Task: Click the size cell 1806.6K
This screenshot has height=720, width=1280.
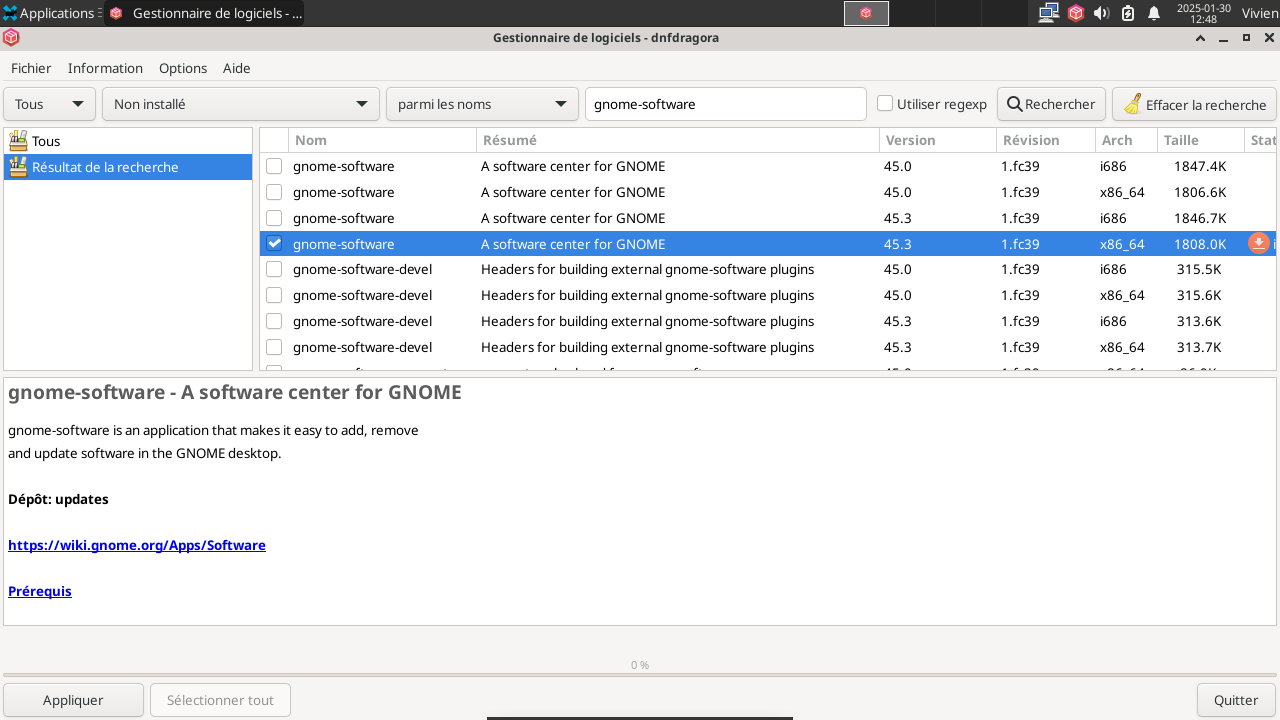Action: point(1200,192)
